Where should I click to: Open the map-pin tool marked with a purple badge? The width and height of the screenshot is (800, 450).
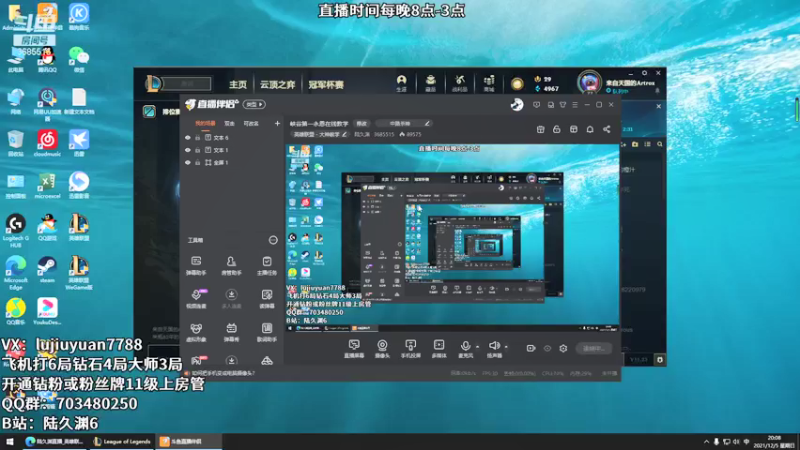click(x=196, y=299)
